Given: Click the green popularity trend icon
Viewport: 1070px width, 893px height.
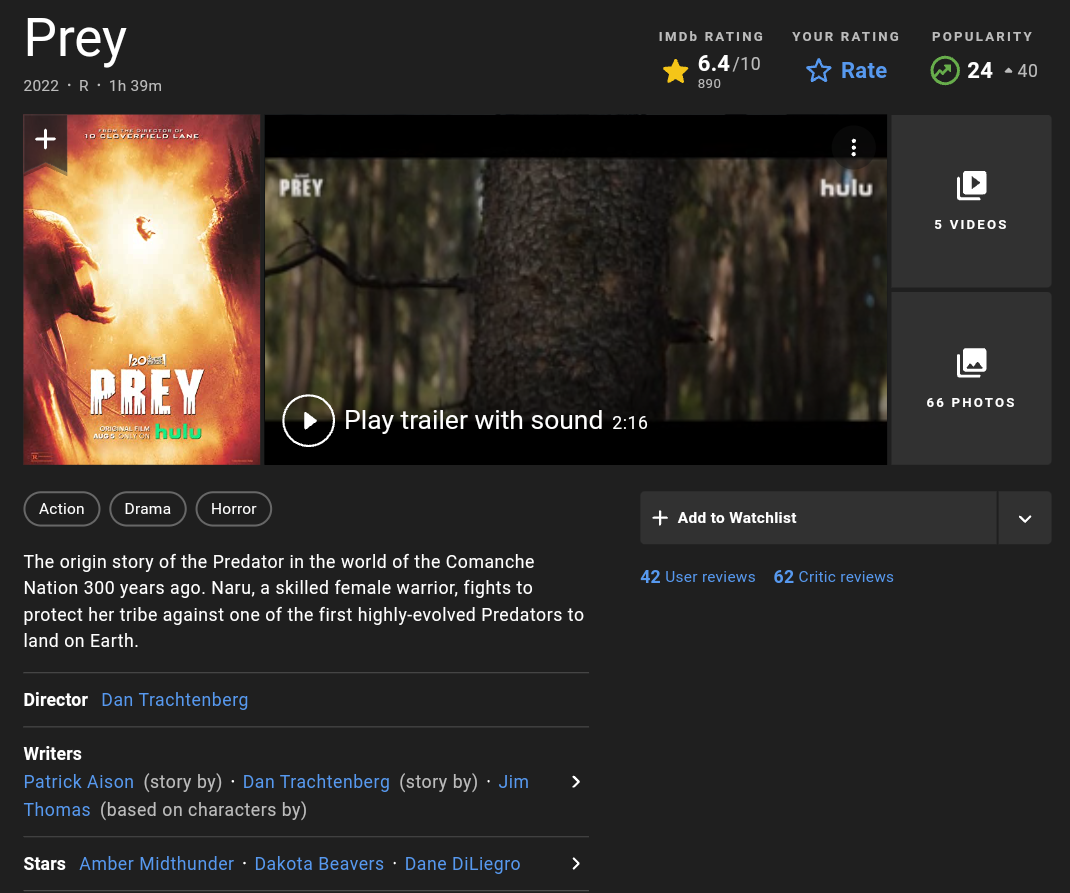Looking at the screenshot, I should 944,70.
